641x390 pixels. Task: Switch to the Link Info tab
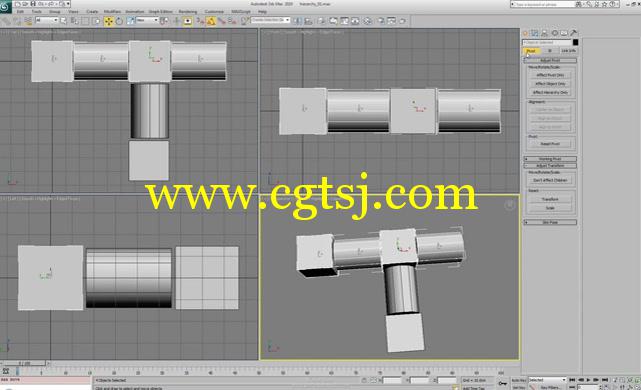568,51
